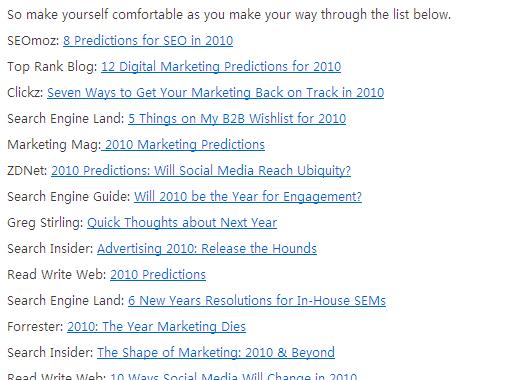Click the ZDNet source label text
This screenshot has width=518, height=380.
27,171
